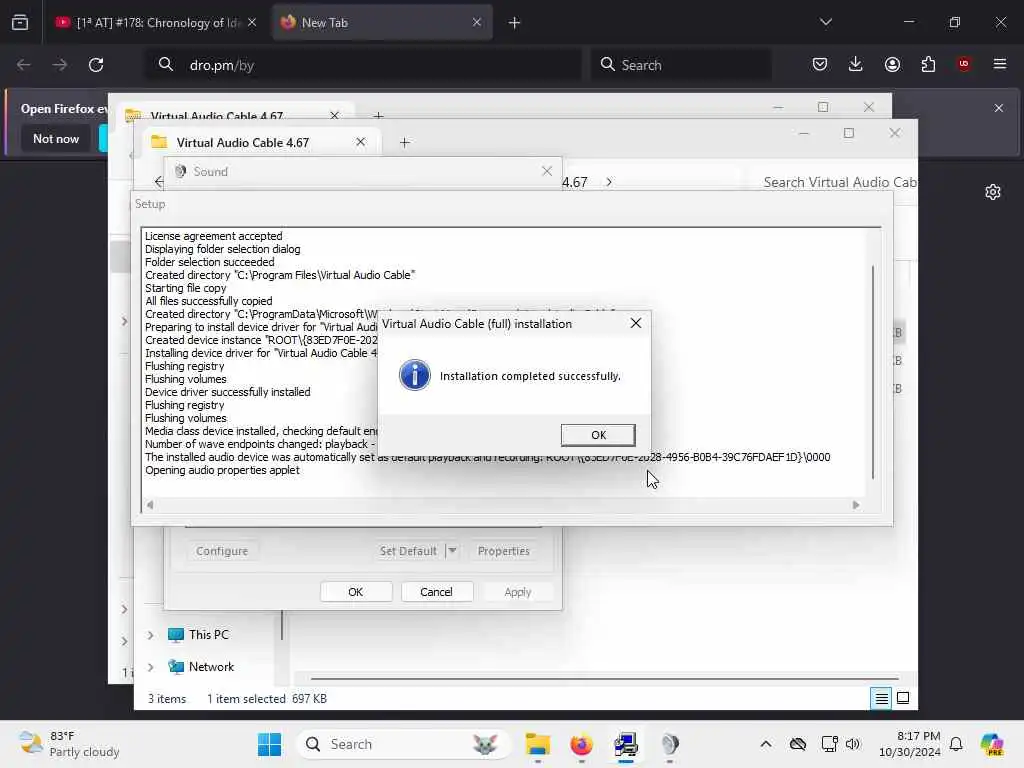1024x768 pixels.
Task: Open the Windows Start menu
Action: point(269,744)
